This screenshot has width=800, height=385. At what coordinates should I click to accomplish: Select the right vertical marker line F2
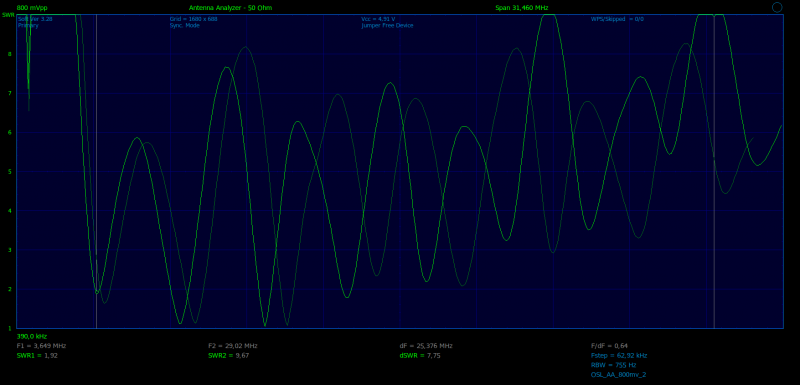pyautogui.click(x=714, y=171)
